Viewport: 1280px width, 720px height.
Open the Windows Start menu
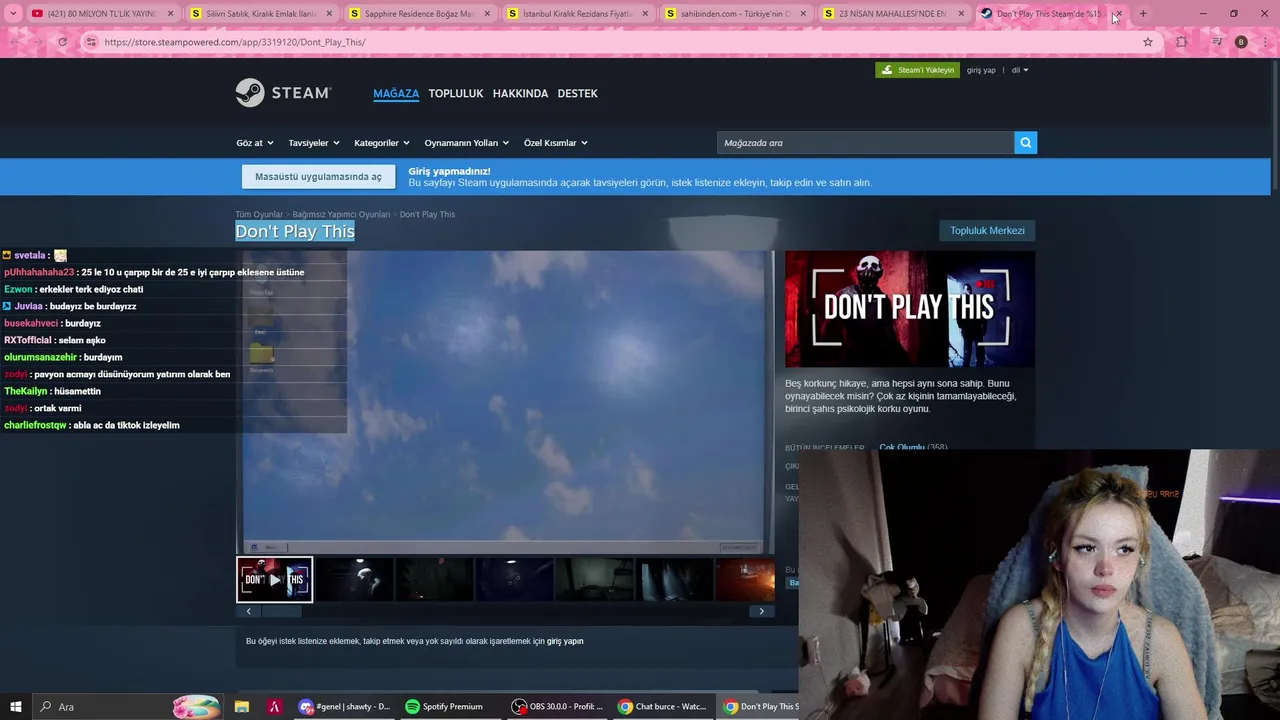[15, 707]
